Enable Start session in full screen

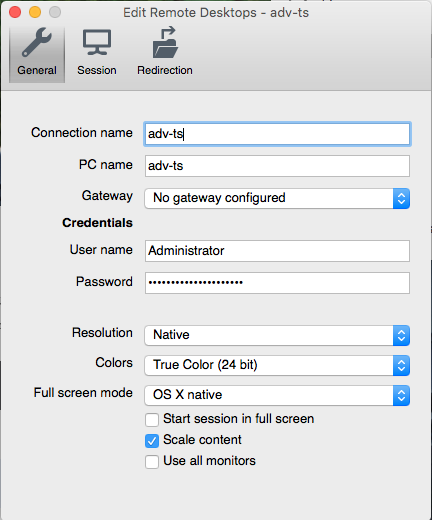point(152,420)
